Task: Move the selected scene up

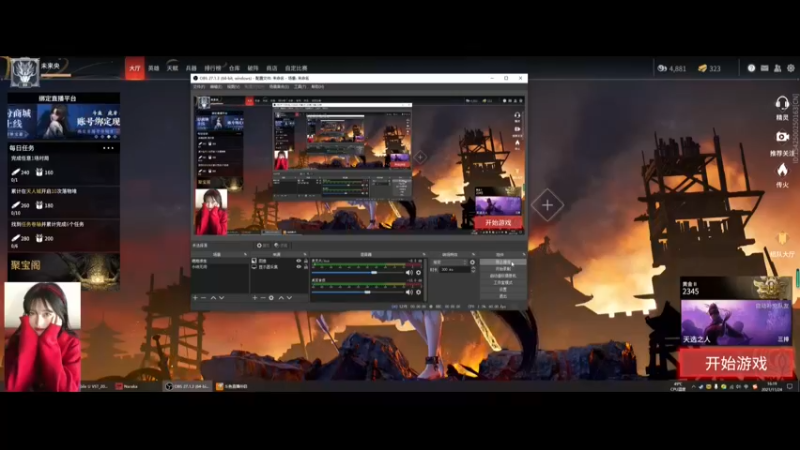Action: [x=213, y=297]
